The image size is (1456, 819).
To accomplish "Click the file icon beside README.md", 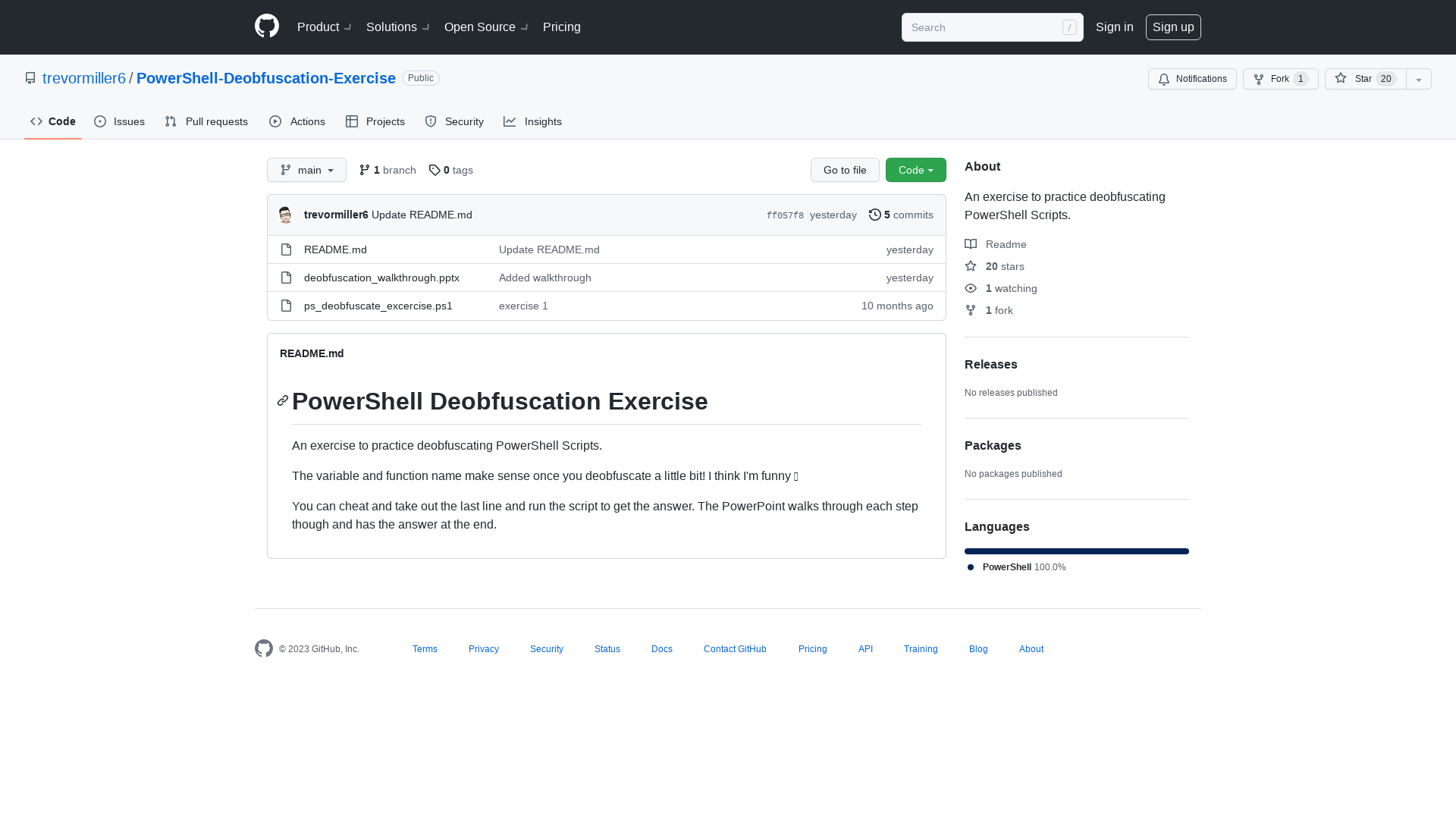I will 286,249.
